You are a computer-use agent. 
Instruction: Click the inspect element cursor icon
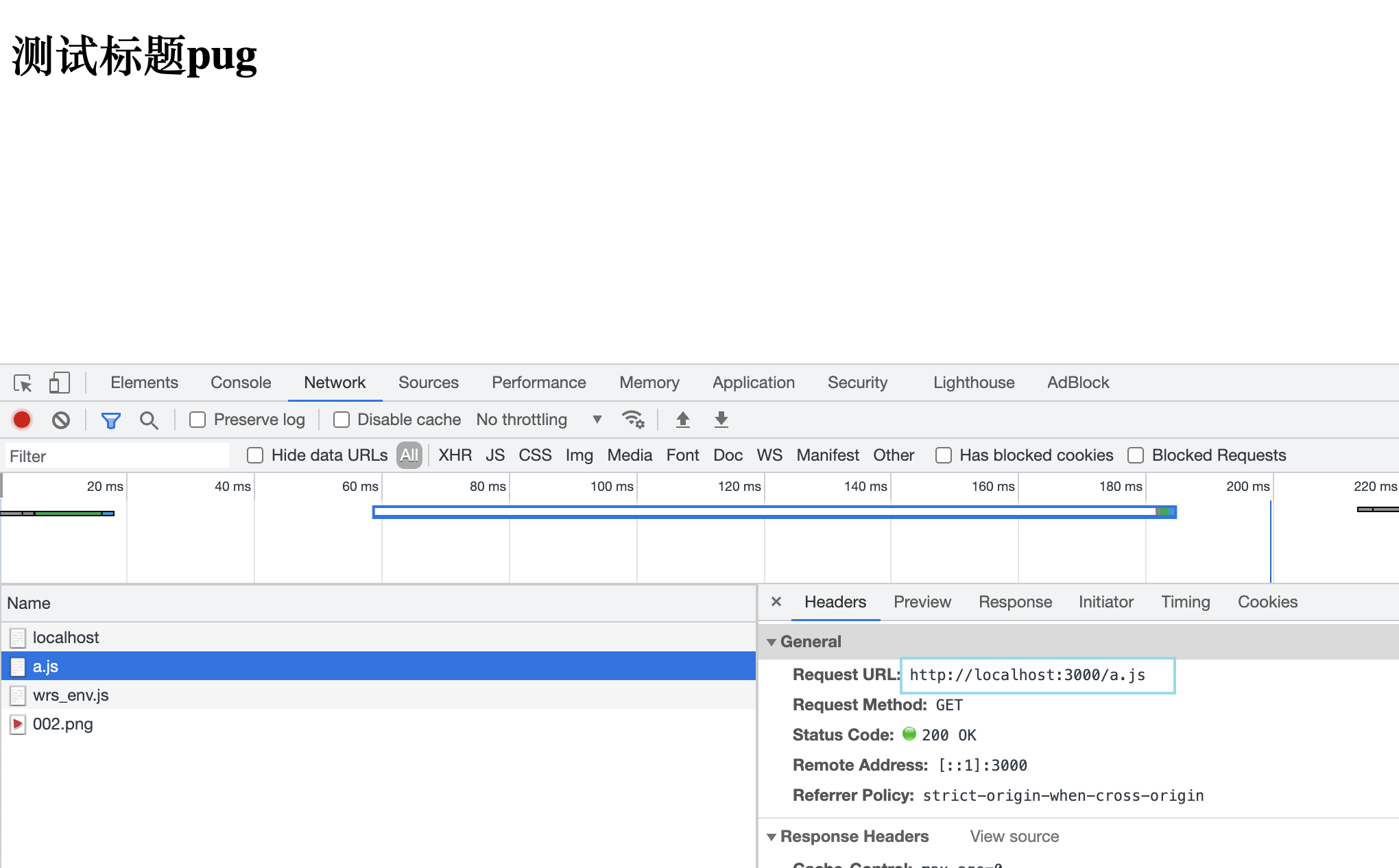(x=22, y=382)
